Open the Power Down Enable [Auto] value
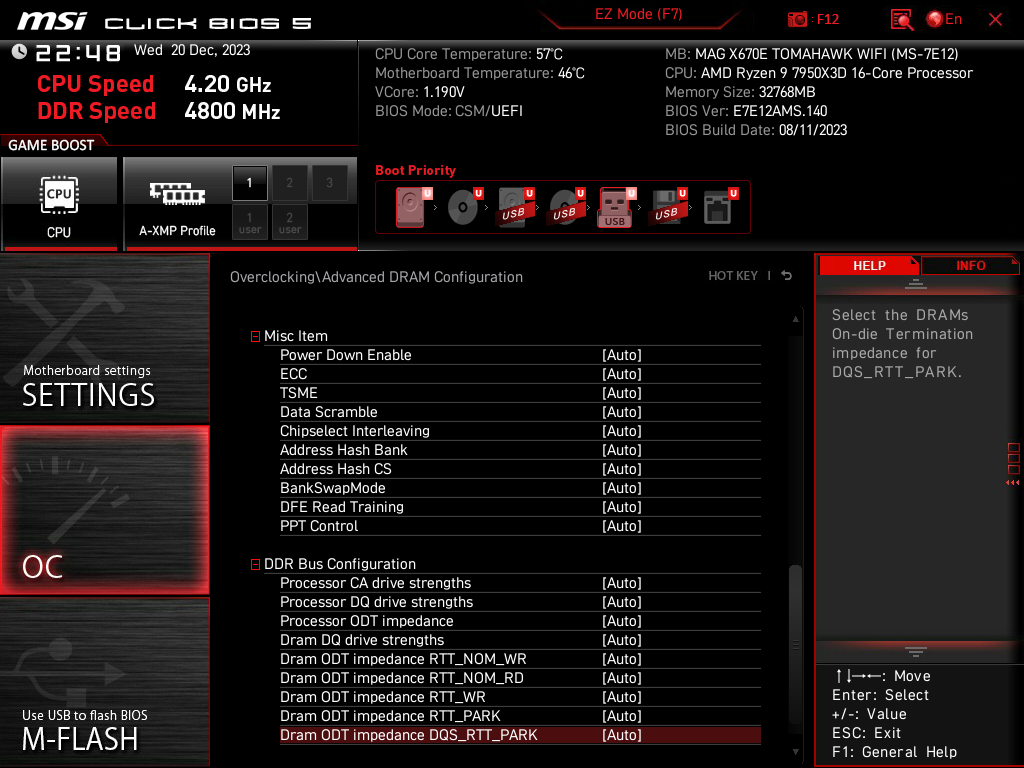The height and width of the screenshot is (768, 1024). (x=622, y=355)
